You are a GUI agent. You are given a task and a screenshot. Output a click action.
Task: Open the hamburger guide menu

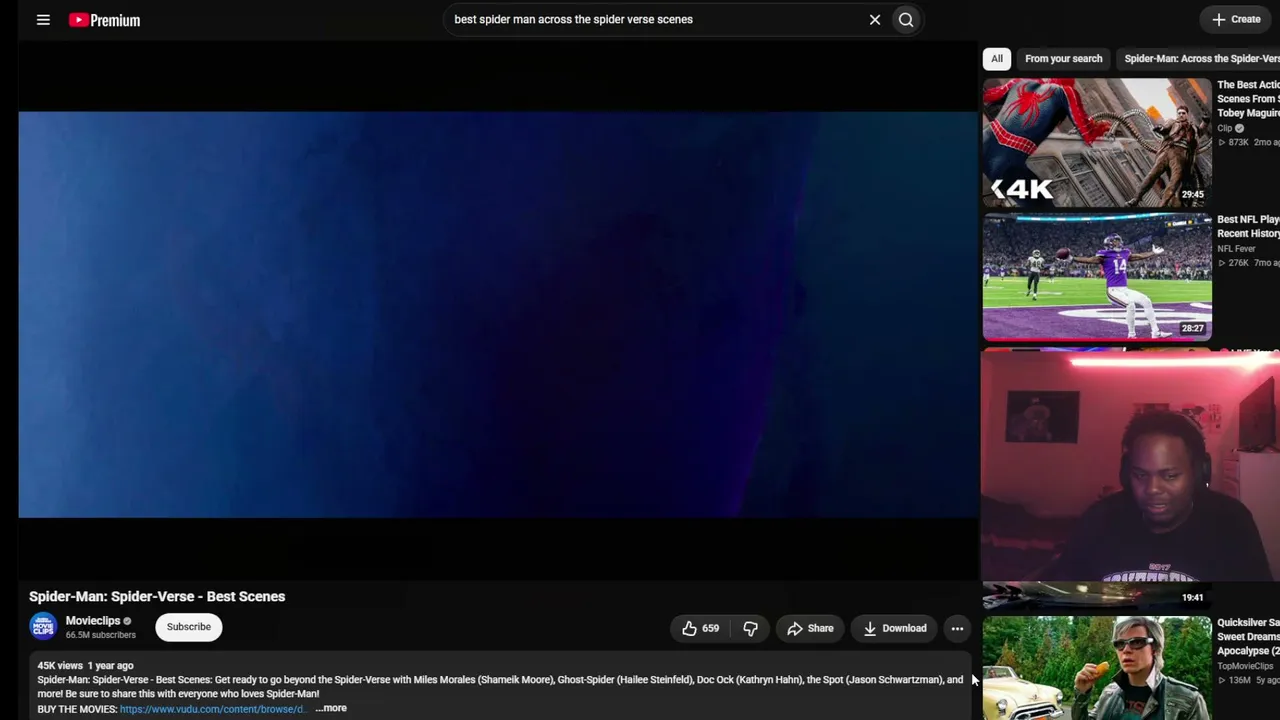click(x=43, y=20)
